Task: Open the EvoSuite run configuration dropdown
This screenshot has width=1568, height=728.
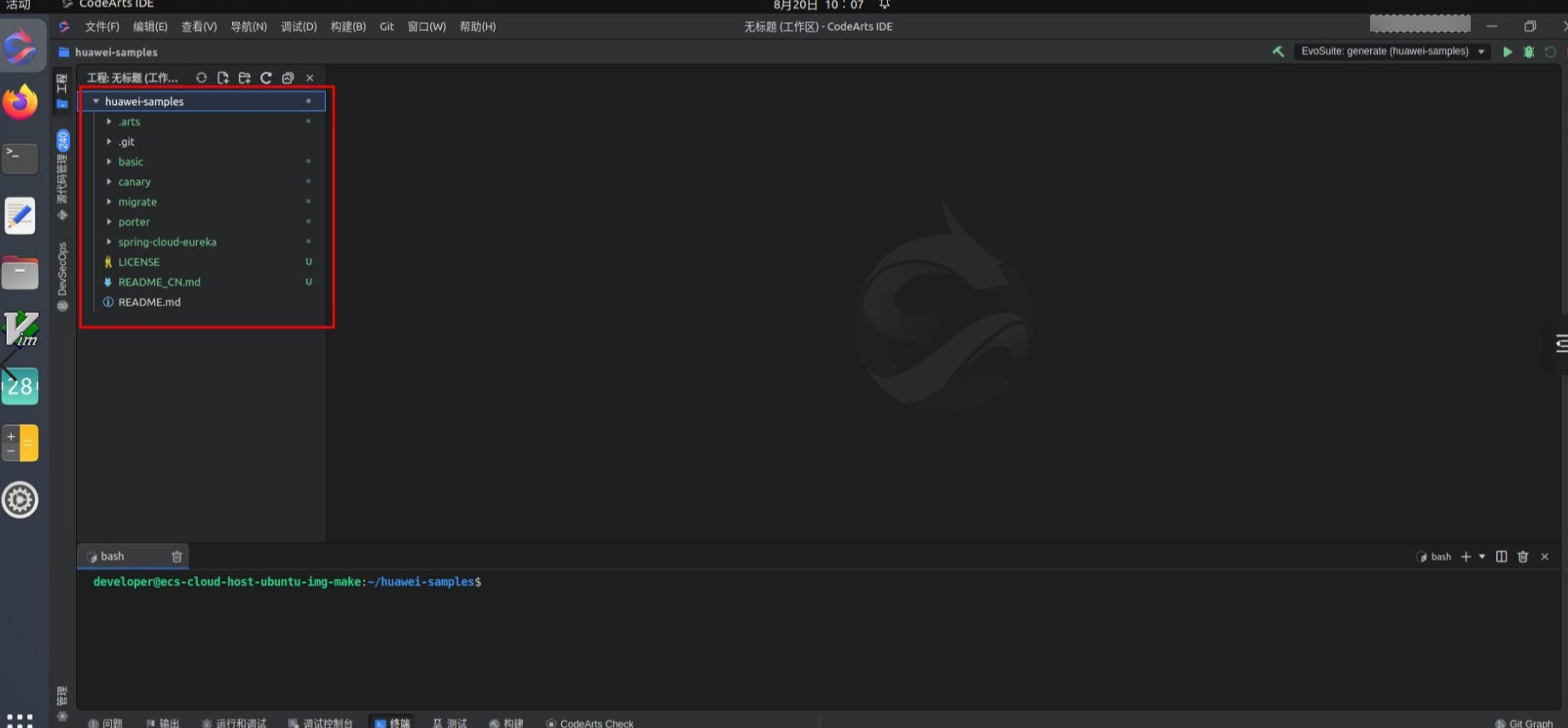Action: coord(1392,51)
